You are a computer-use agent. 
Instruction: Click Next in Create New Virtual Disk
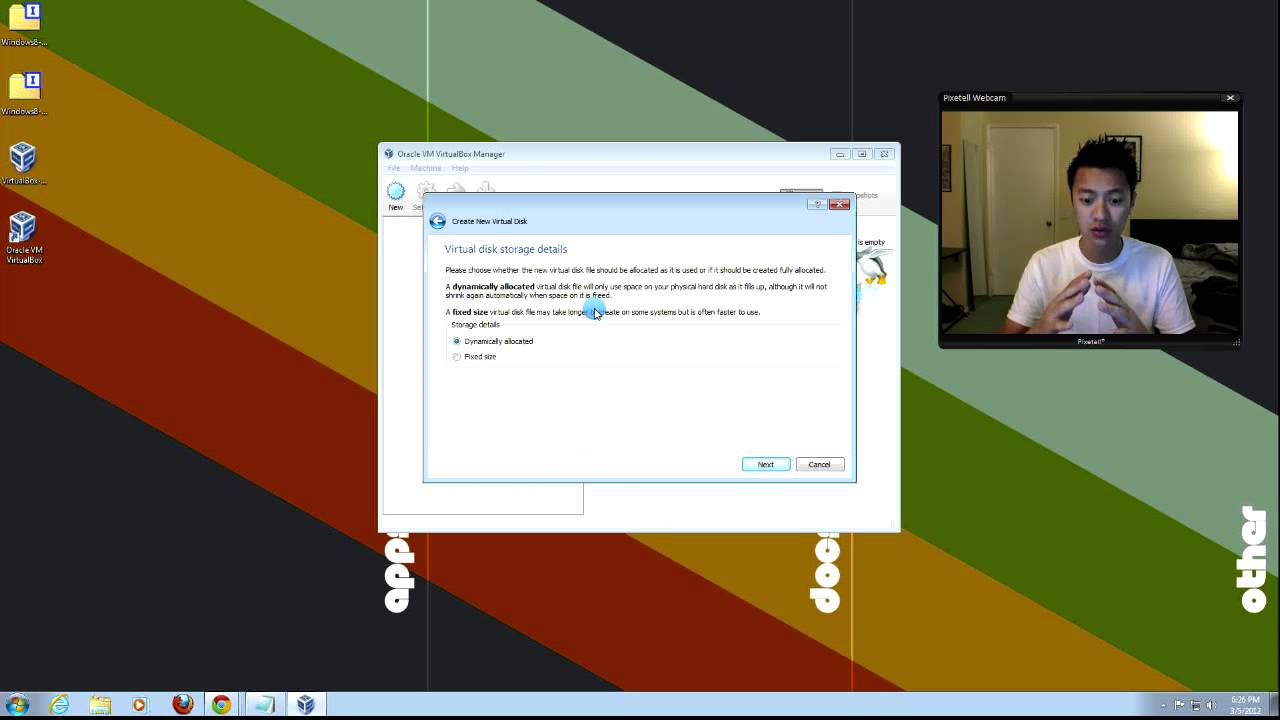(x=766, y=464)
